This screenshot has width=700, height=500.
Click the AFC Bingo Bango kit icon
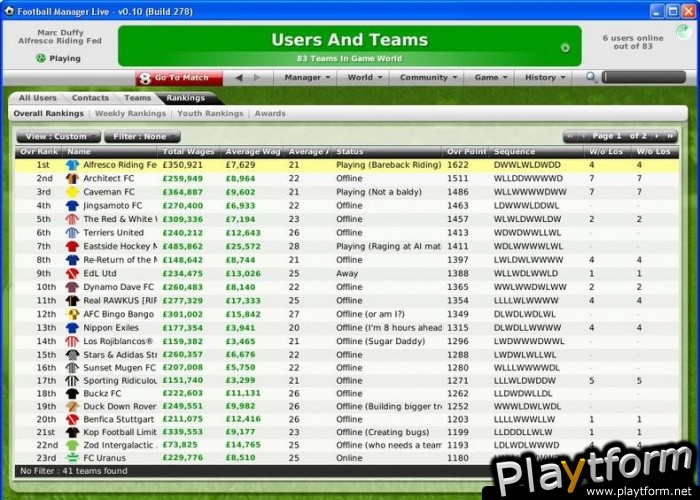(72, 314)
